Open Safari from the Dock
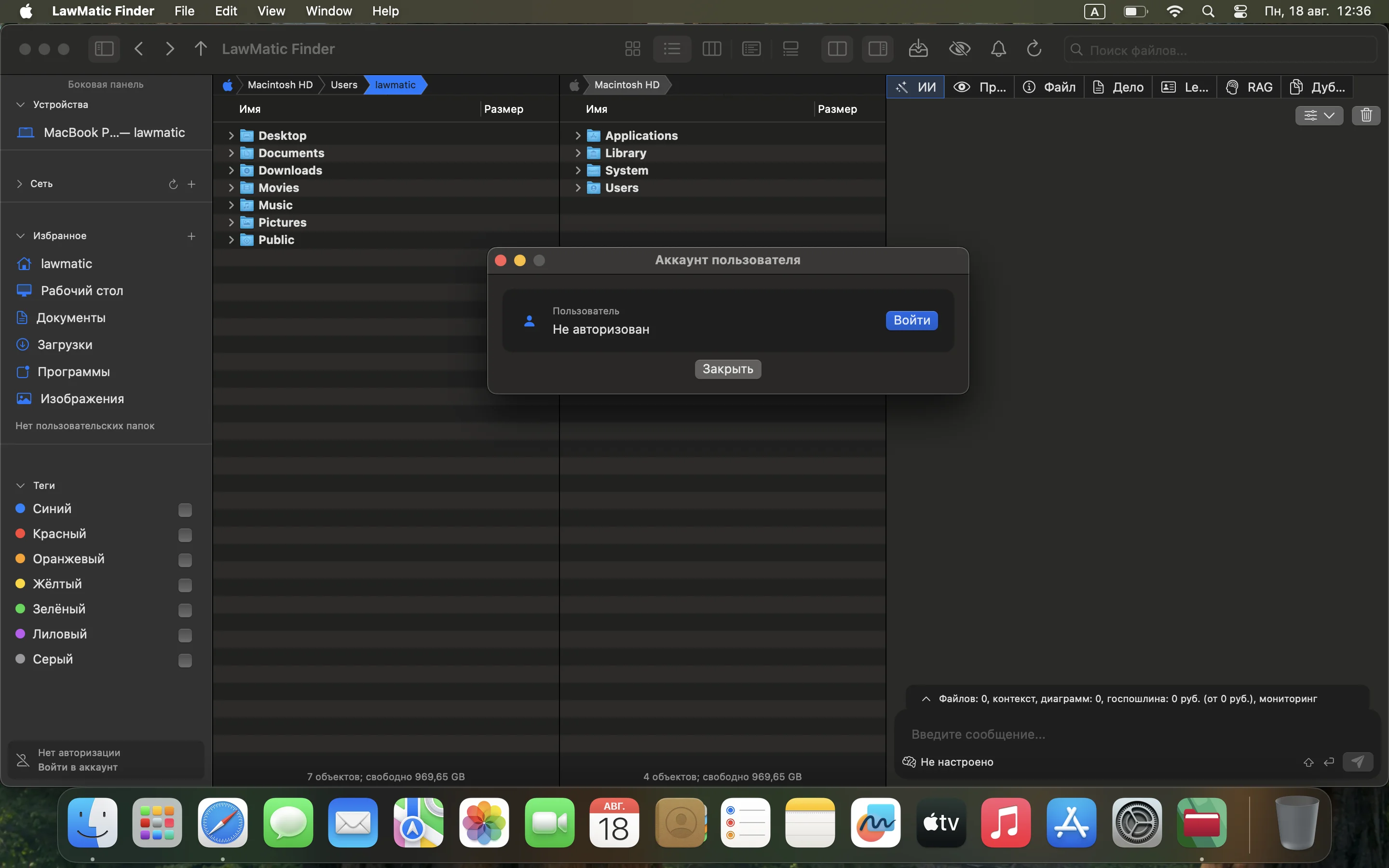The width and height of the screenshot is (1389, 868). point(223,823)
